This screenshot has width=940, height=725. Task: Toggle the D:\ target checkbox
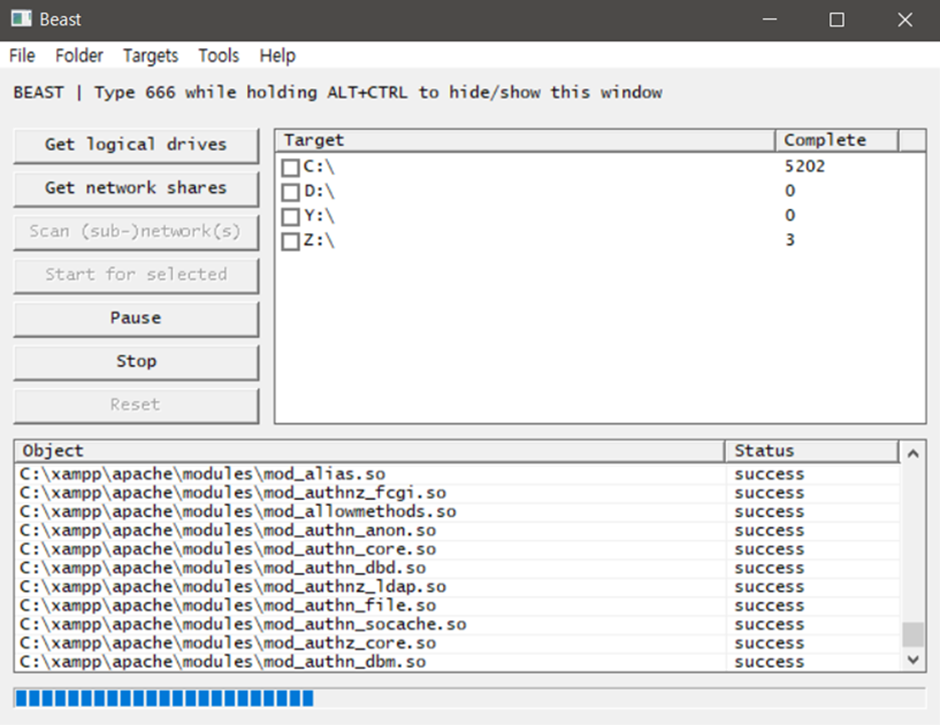pyautogui.click(x=290, y=192)
